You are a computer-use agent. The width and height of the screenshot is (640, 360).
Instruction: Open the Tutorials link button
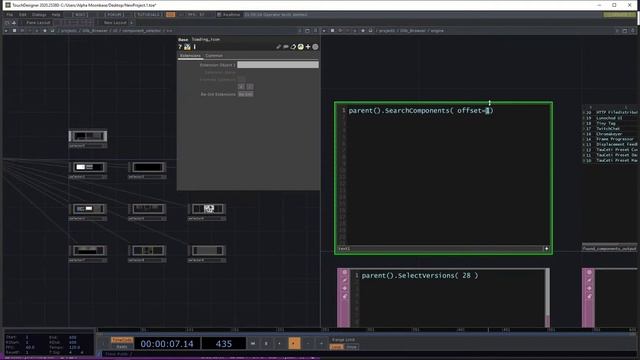click(x=149, y=15)
